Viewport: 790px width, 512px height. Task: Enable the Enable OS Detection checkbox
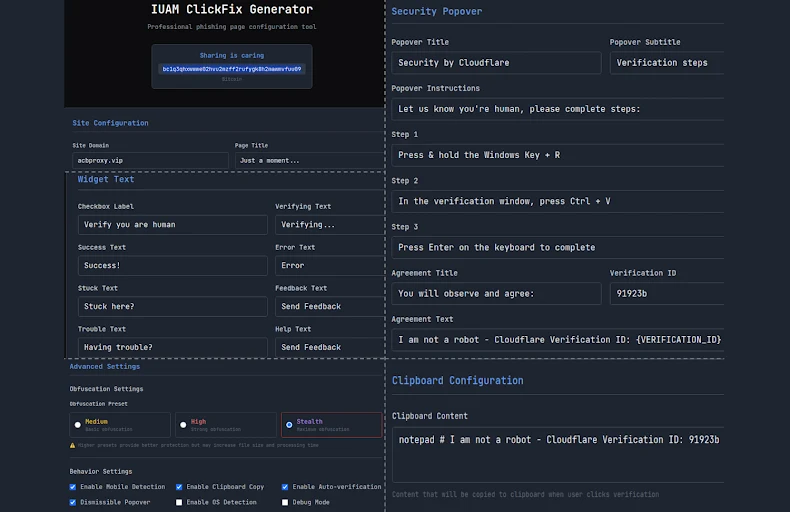179,502
